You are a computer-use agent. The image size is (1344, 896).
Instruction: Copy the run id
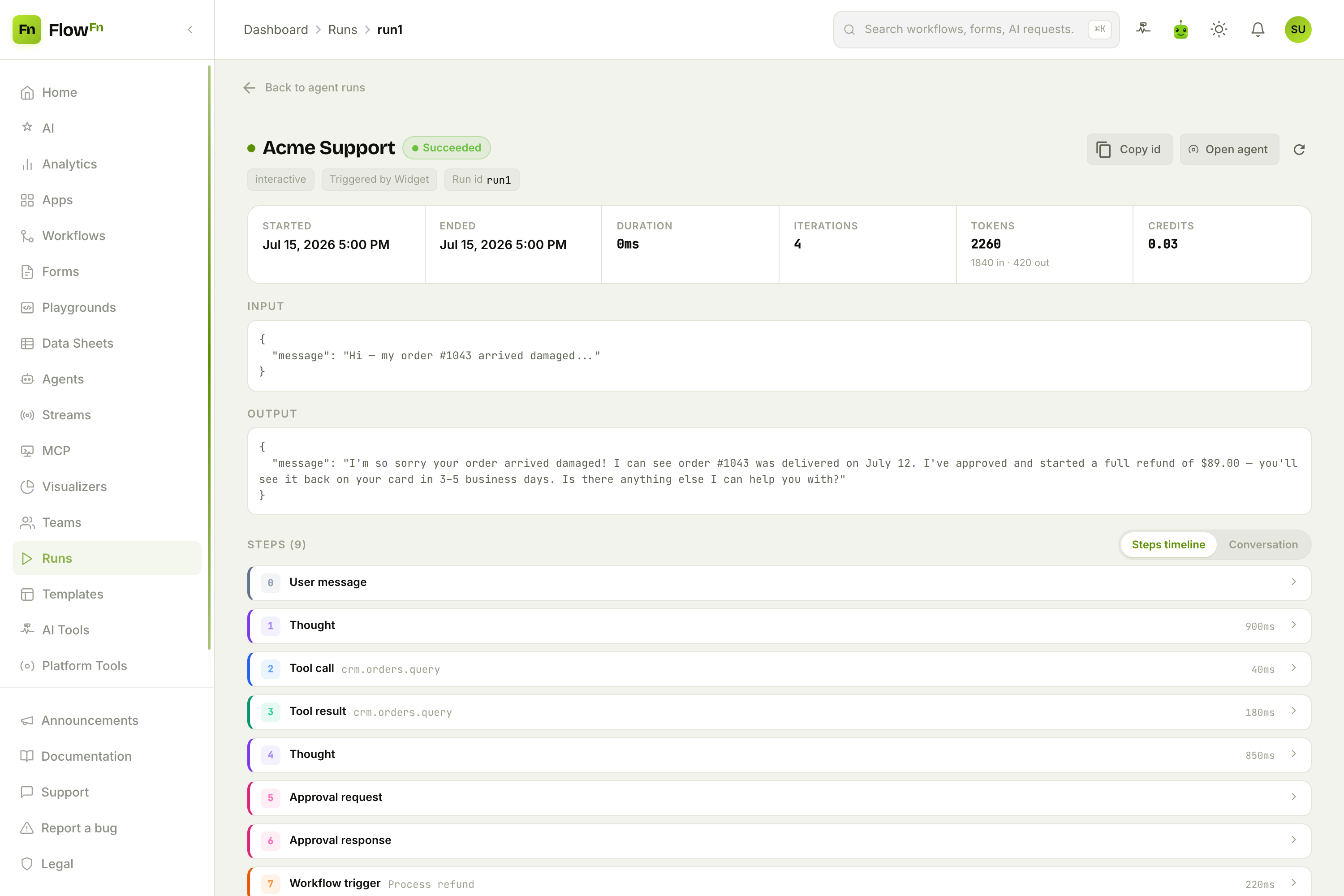1129,149
